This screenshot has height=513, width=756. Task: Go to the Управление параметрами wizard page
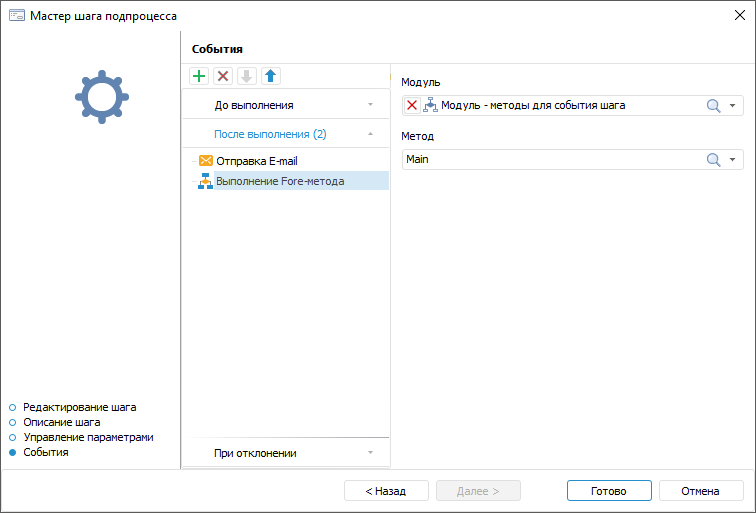click(x=88, y=437)
